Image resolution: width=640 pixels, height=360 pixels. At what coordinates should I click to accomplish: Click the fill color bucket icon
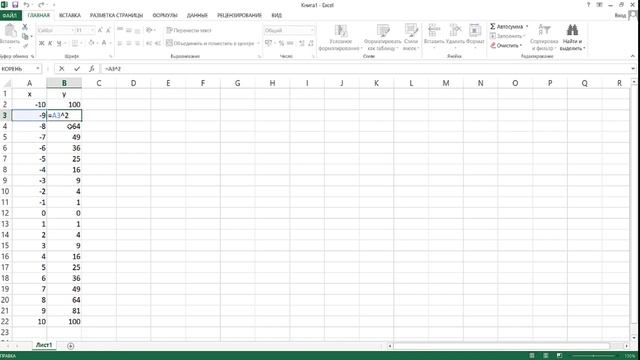click(91, 43)
